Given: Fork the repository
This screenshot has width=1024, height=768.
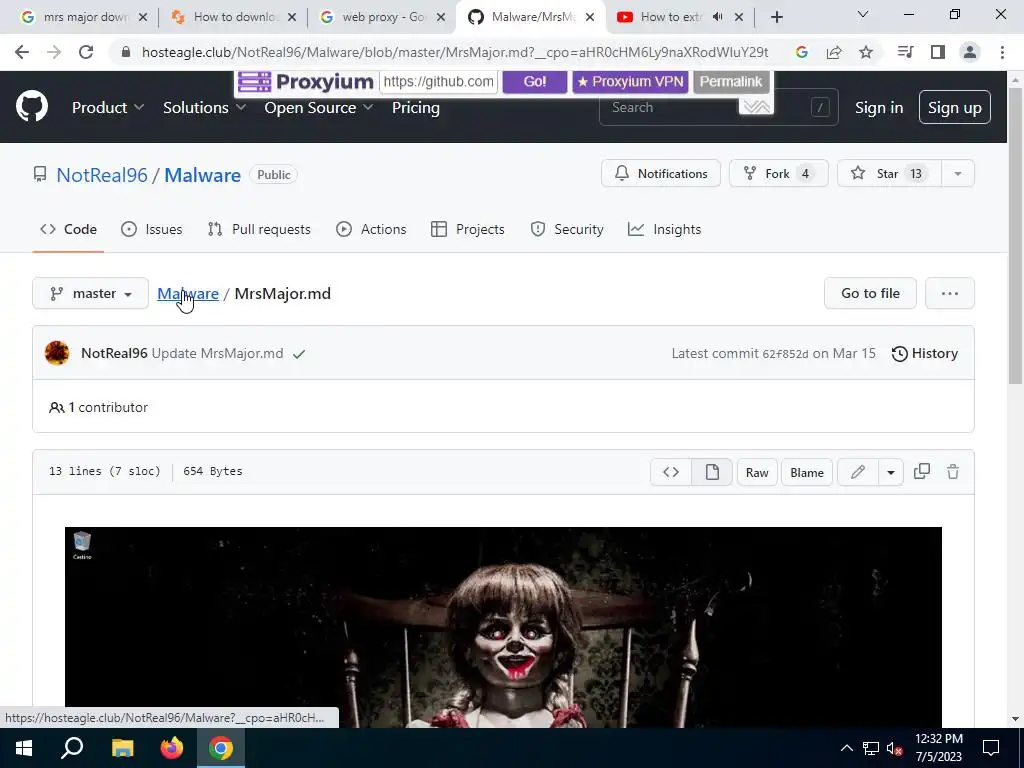Looking at the screenshot, I should point(778,174).
